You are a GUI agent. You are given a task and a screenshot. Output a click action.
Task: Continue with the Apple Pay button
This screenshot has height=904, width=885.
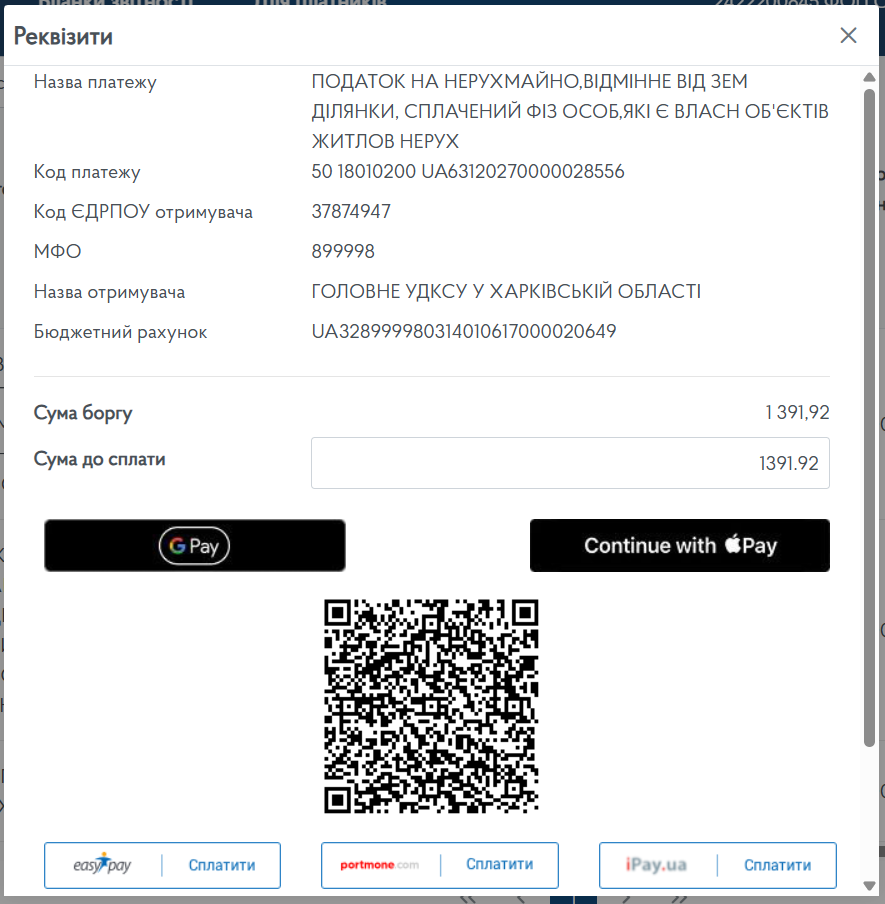point(680,545)
